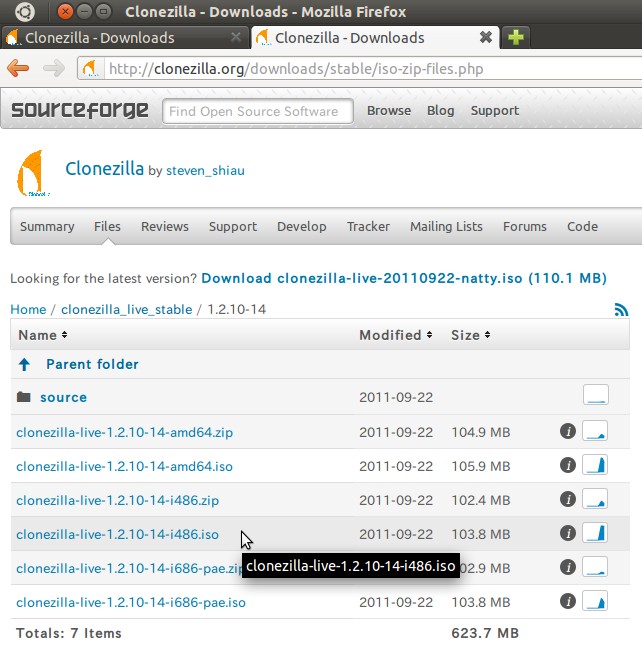Click Support in SourceForge header
Screen dimensions: 642x652
point(495,111)
